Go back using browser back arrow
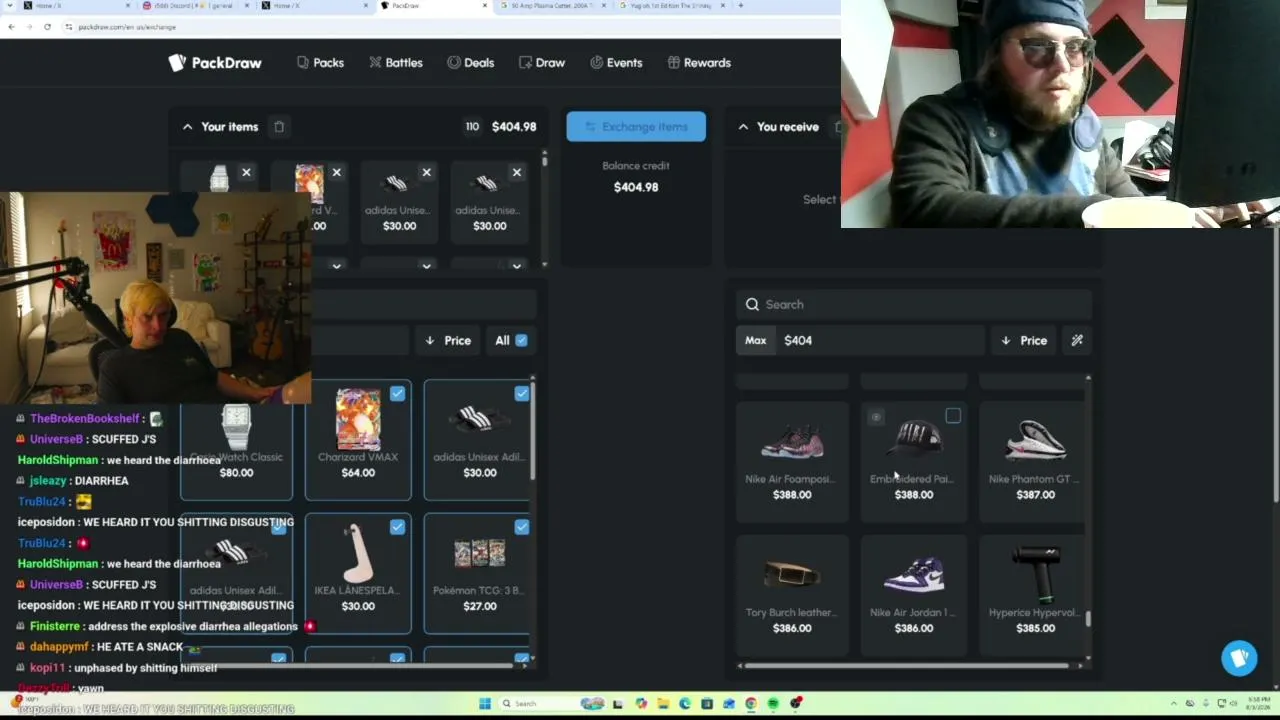The width and height of the screenshot is (1280, 720). pos(11,27)
